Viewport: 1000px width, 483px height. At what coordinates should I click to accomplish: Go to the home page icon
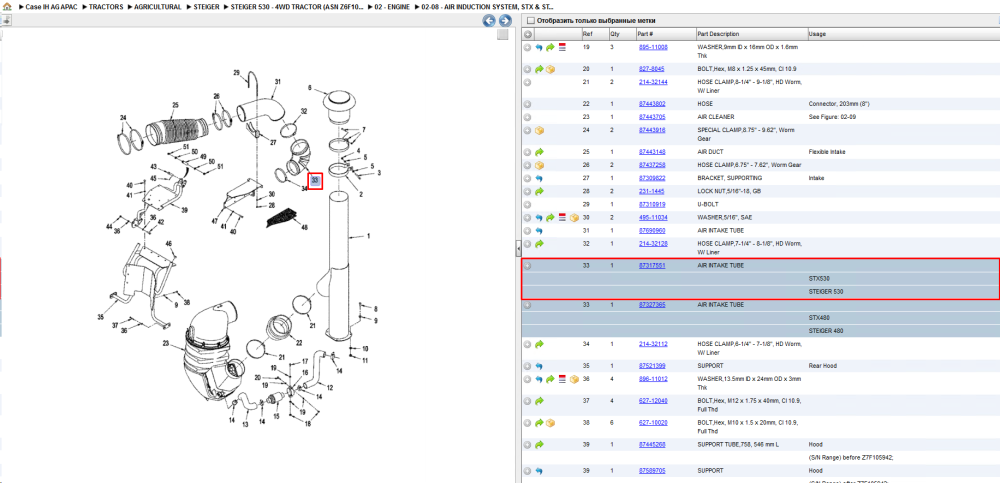(6, 6)
